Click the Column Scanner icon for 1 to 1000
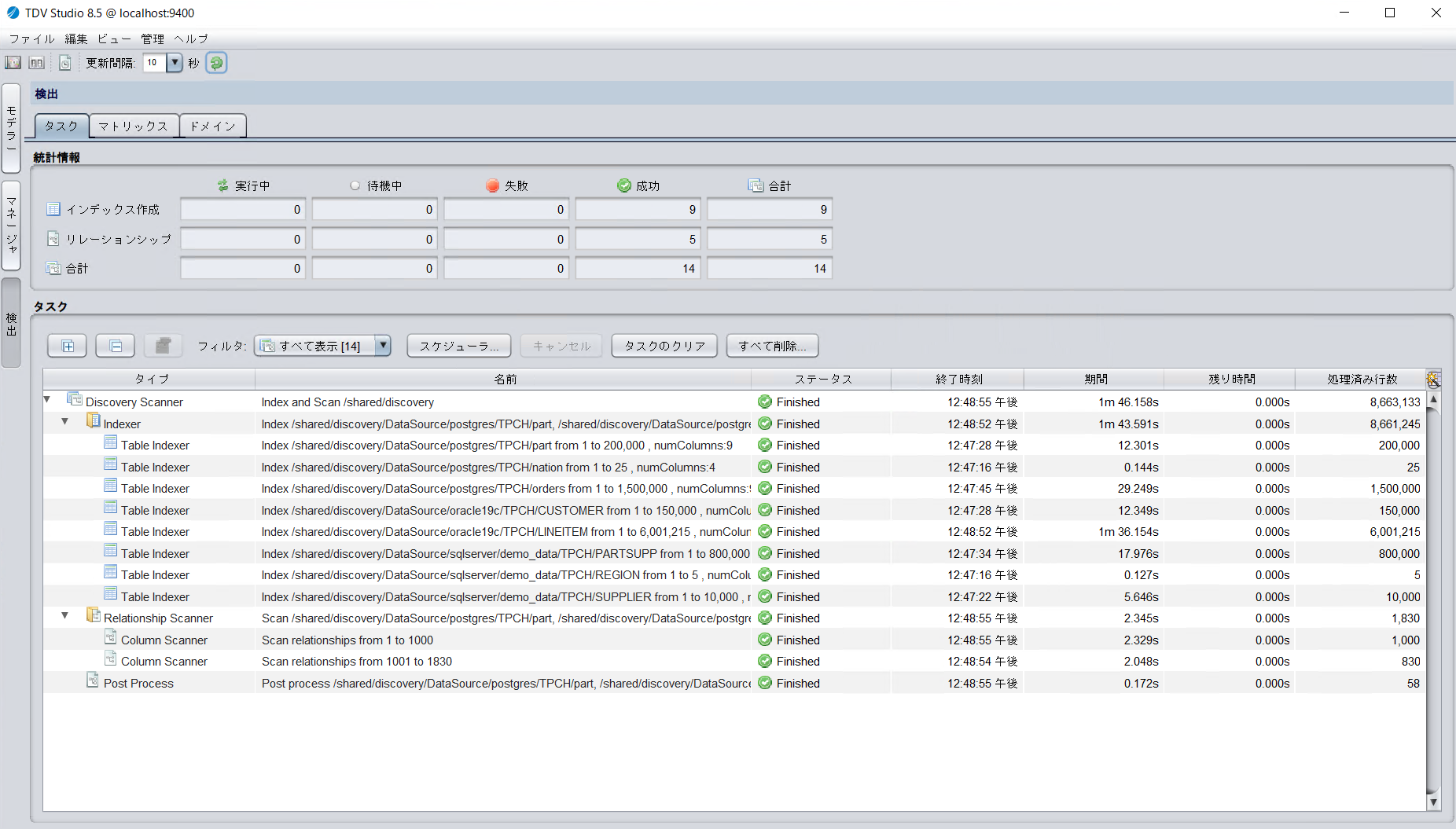The width and height of the screenshot is (1456, 829). 111,637
